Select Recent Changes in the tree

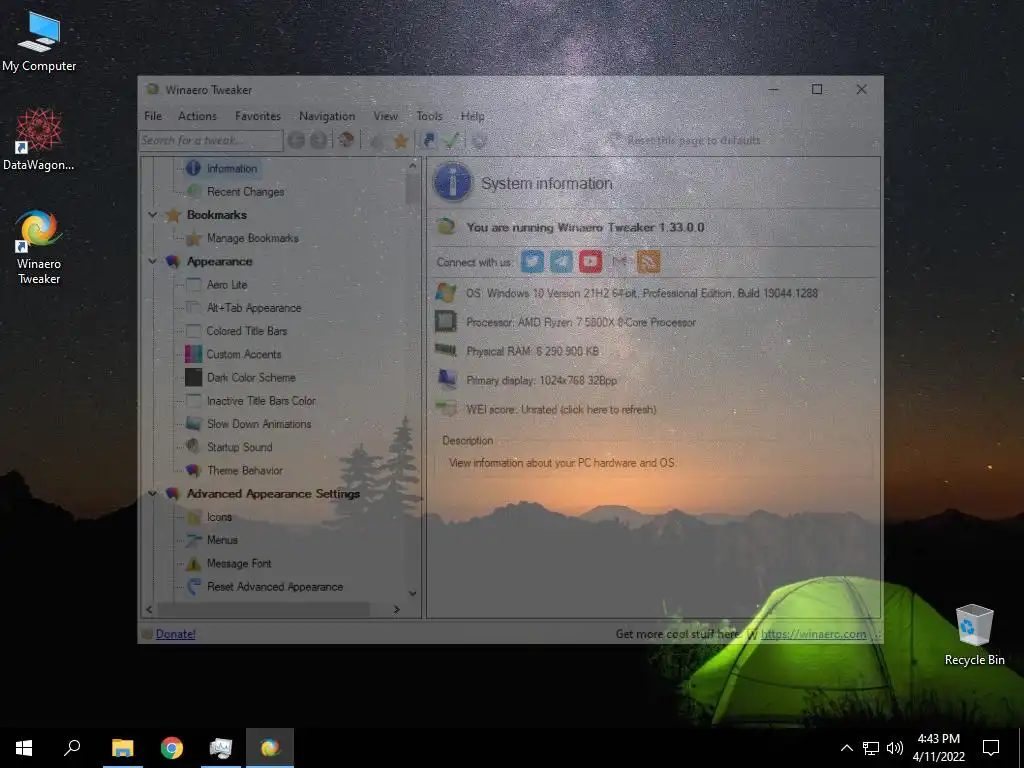point(246,191)
